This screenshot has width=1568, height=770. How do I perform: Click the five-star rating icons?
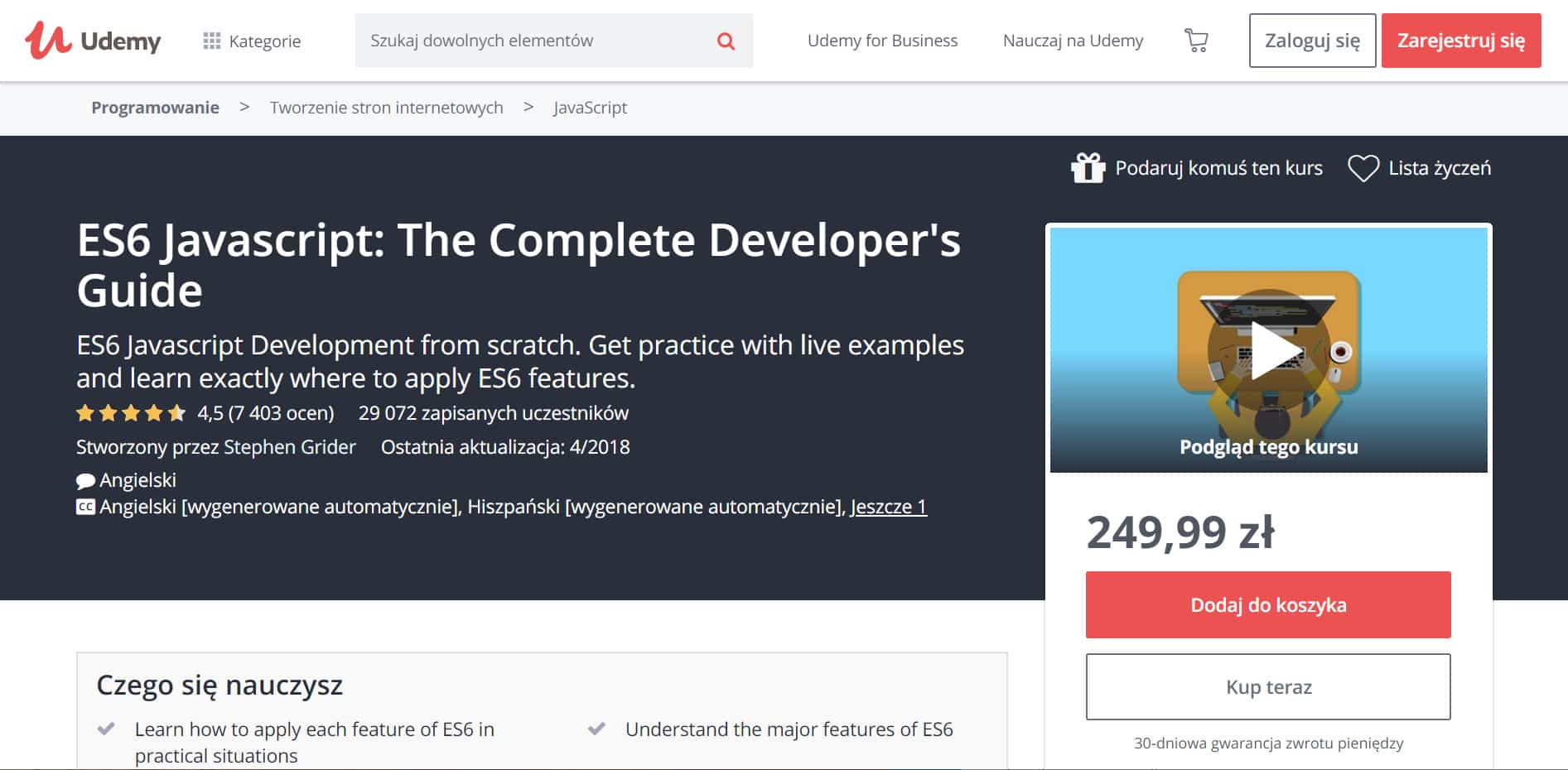click(131, 413)
